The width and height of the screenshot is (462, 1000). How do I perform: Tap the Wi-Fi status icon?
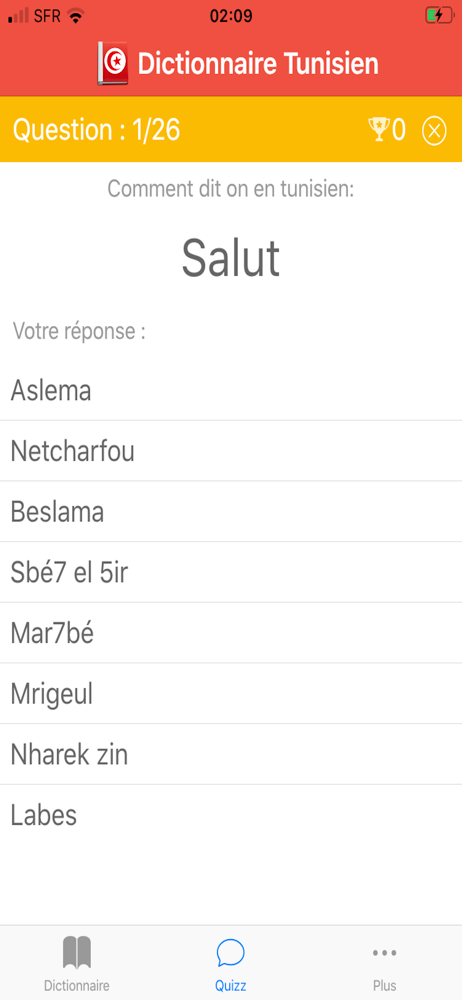[76, 16]
